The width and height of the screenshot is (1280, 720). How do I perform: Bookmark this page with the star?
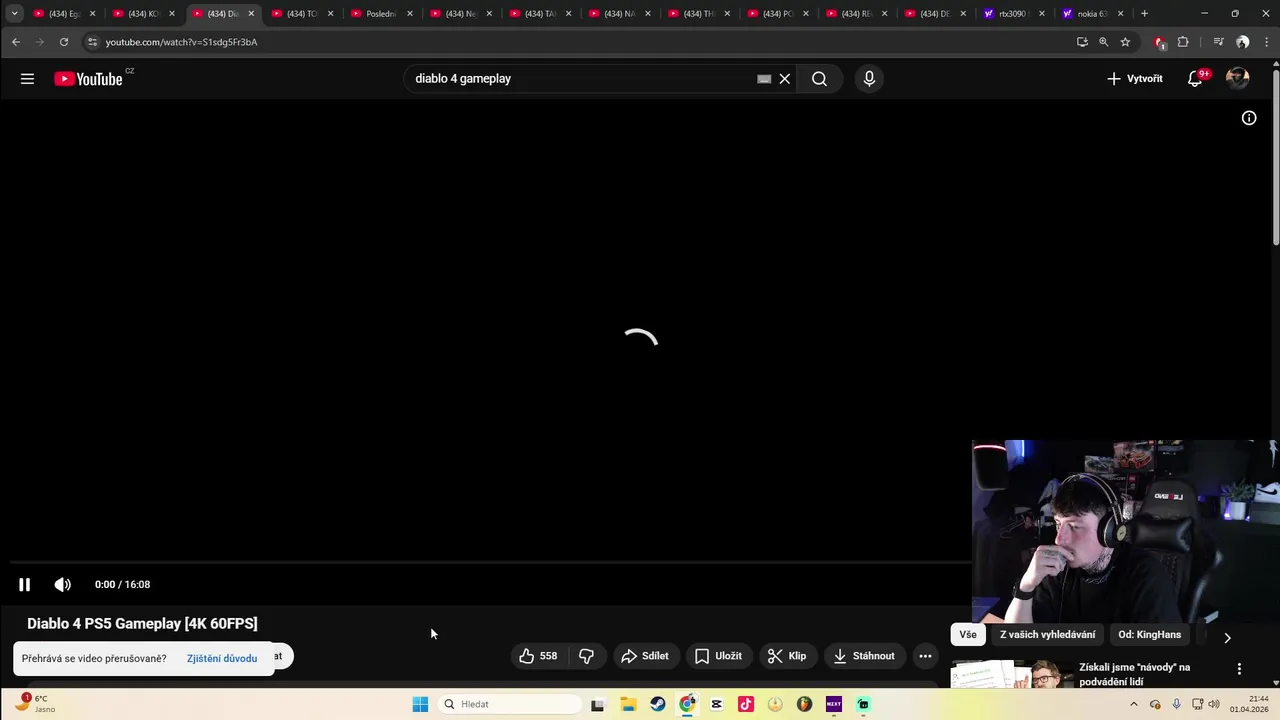[x=1125, y=42]
